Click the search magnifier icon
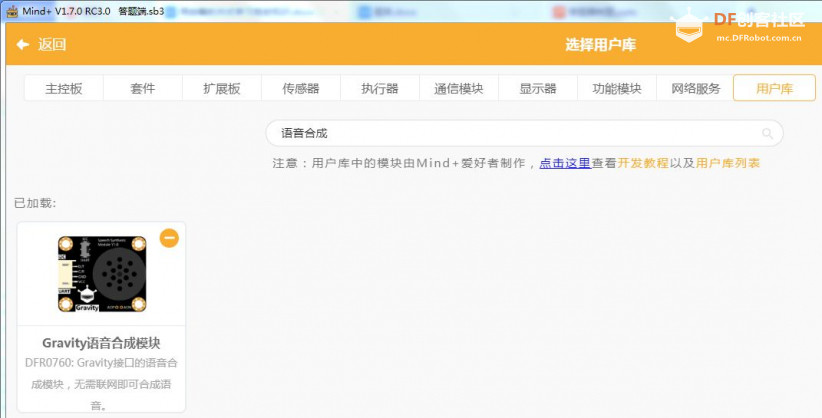The width and height of the screenshot is (822, 418). coord(767,134)
